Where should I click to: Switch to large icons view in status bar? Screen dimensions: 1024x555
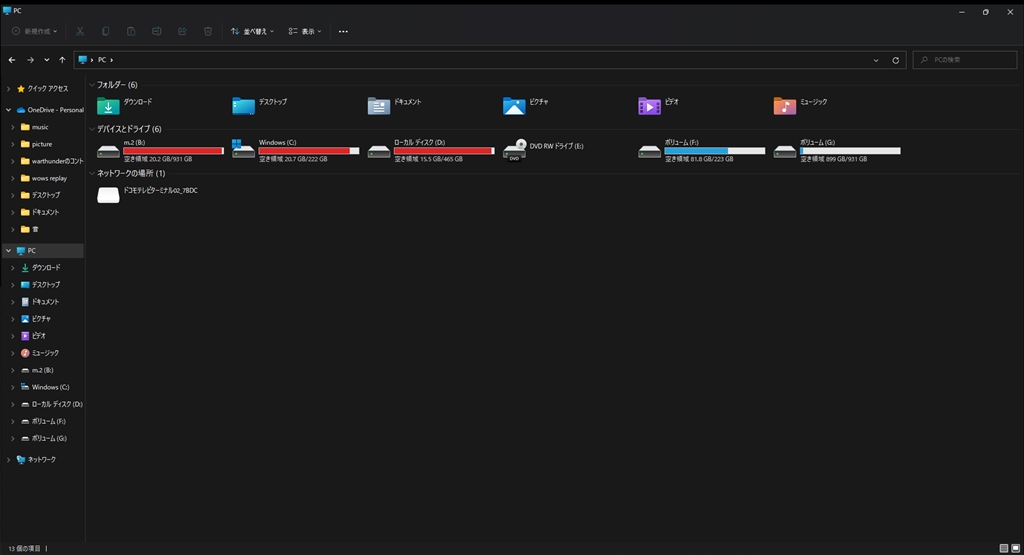pyautogui.click(x=1016, y=548)
